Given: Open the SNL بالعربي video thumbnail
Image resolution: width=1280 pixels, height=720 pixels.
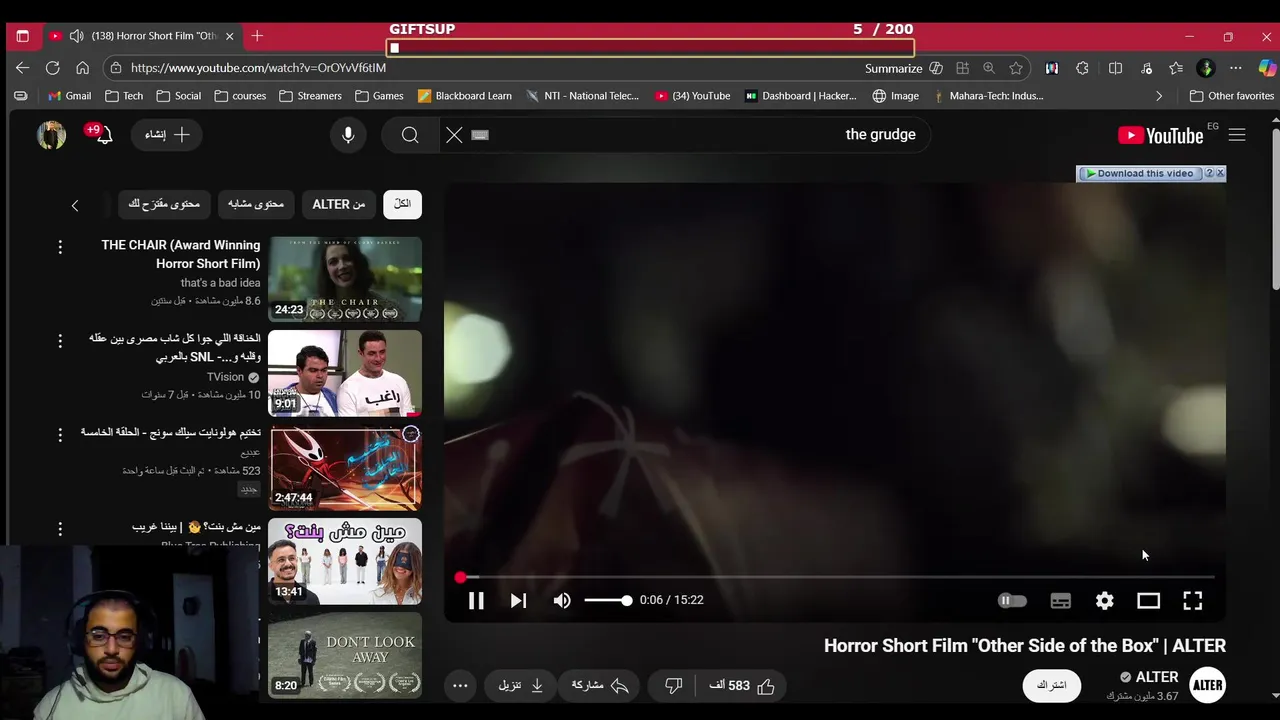Looking at the screenshot, I should (x=345, y=373).
